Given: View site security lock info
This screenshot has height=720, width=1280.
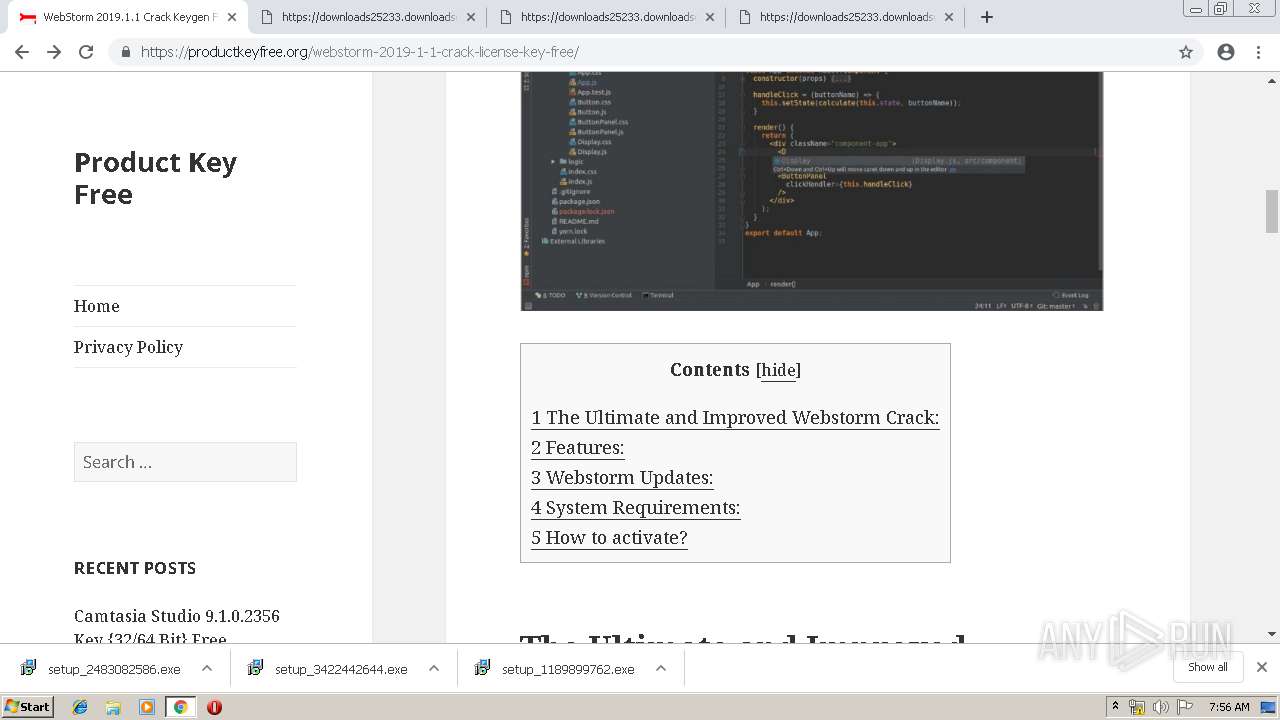Looking at the screenshot, I should [126, 52].
